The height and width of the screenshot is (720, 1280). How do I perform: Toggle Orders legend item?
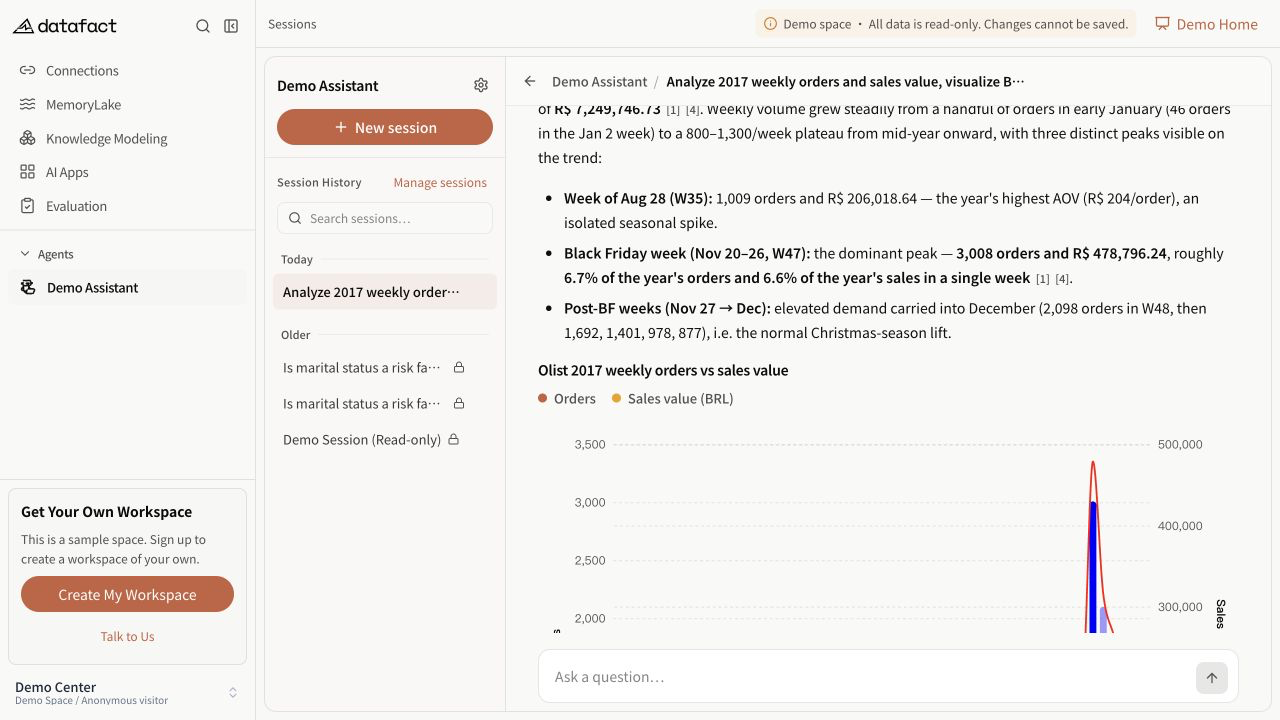567,398
